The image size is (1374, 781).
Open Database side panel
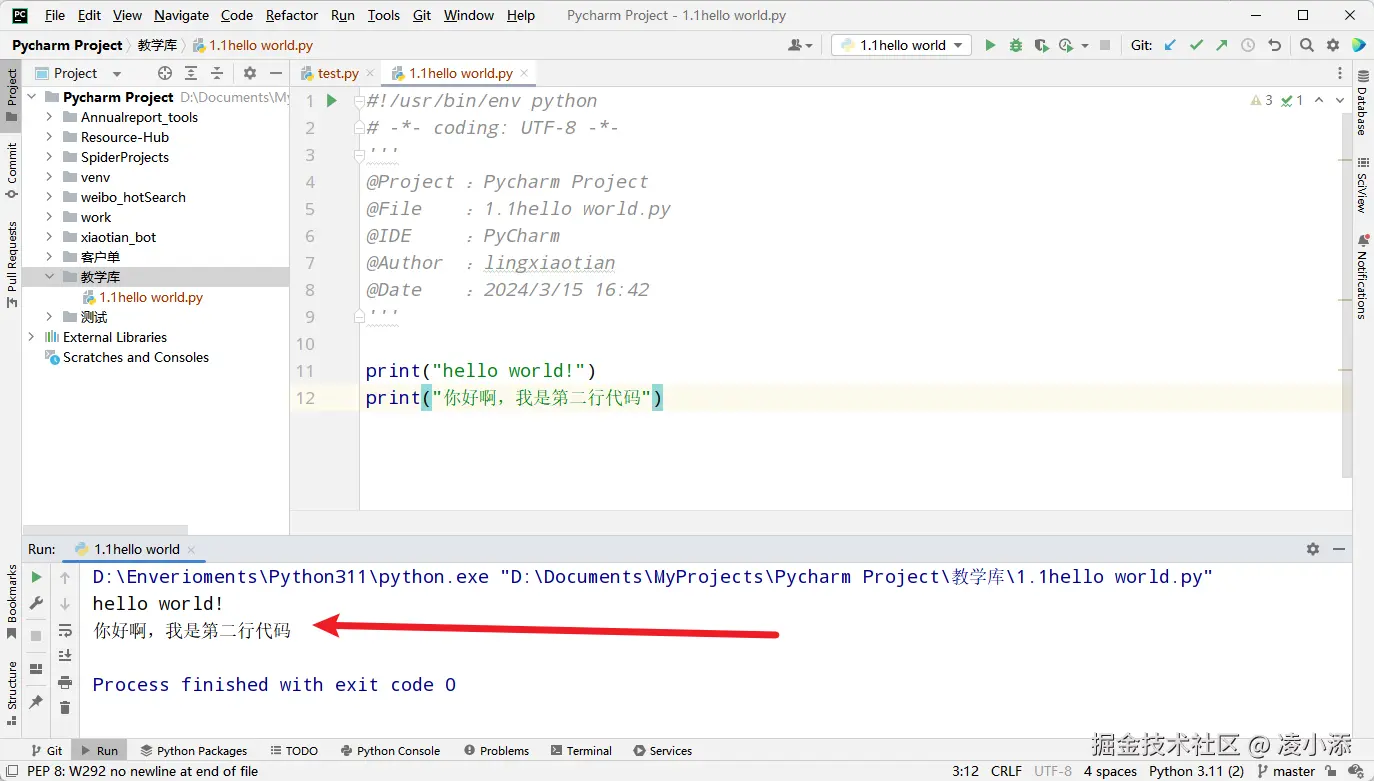pyautogui.click(x=1362, y=104)
